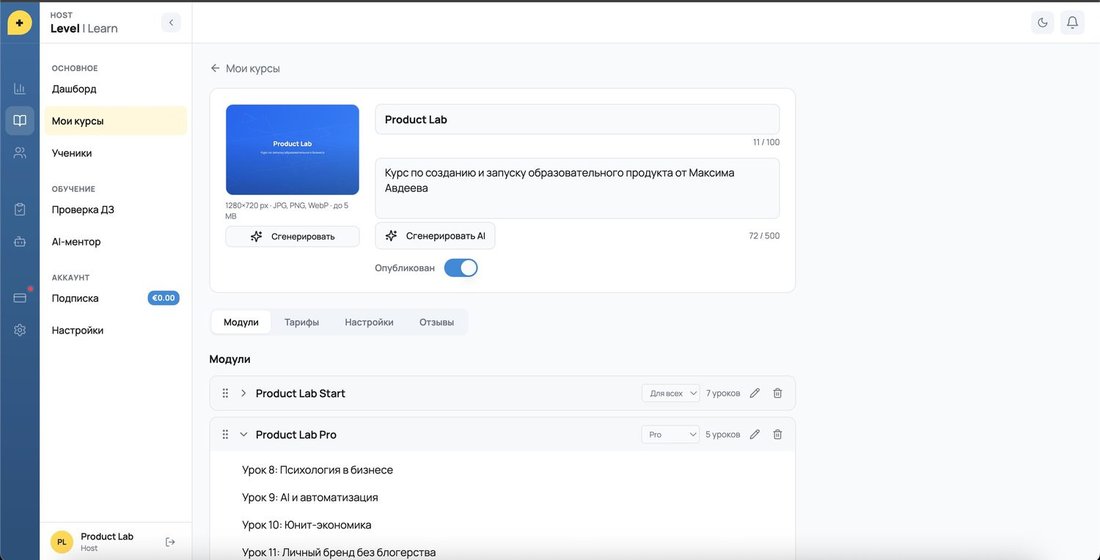The height and width of the screenshot is (560, 1100).
Task: Open Дашборд in the sidebar
Action: pos(116,89)
